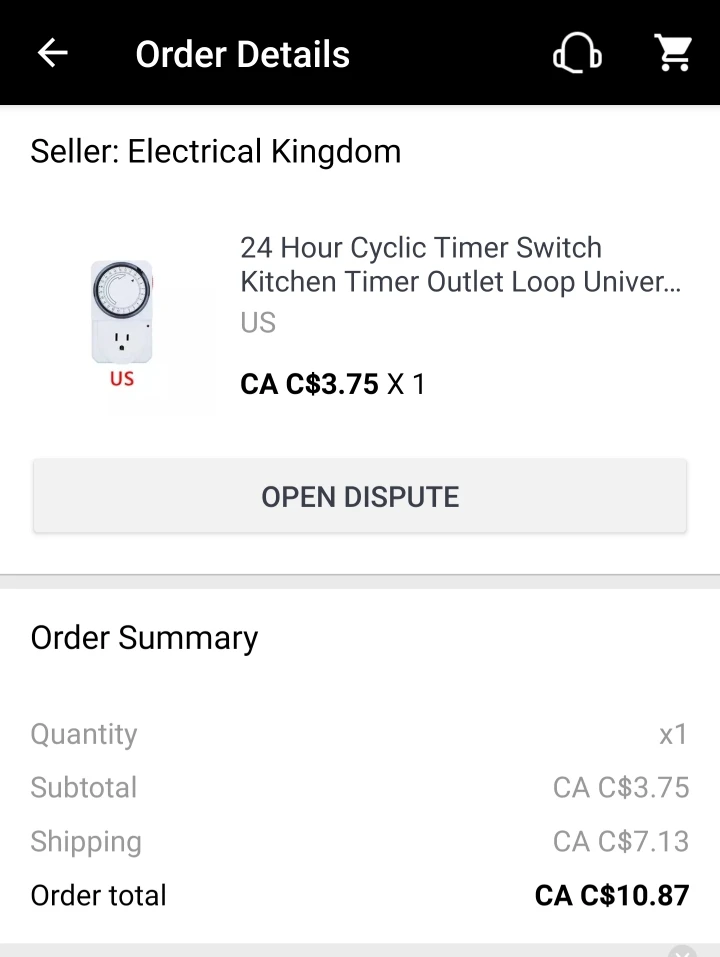This screenshot has height=957, width=720.
Task: Select the Quantity row label
Action: click(84, 734)
